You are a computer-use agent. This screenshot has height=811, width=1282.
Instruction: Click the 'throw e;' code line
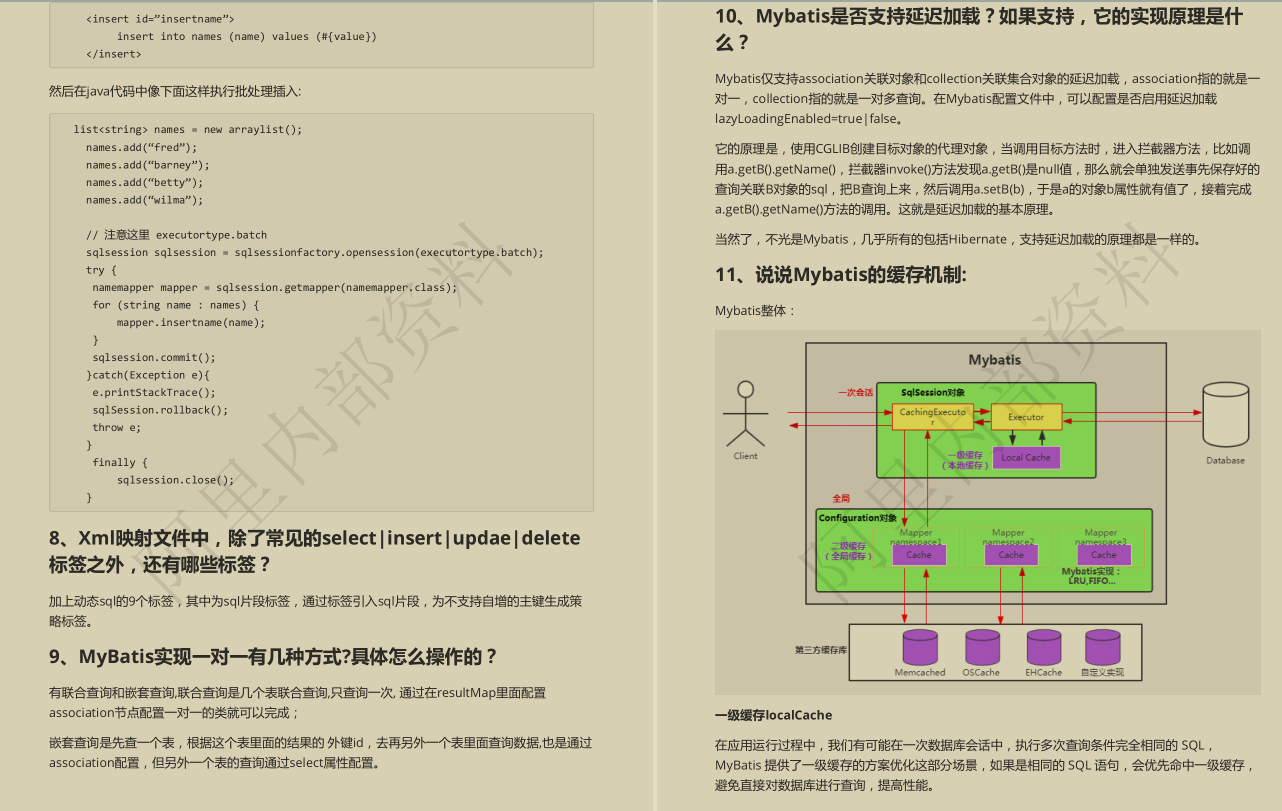click(x=117, y=427)
